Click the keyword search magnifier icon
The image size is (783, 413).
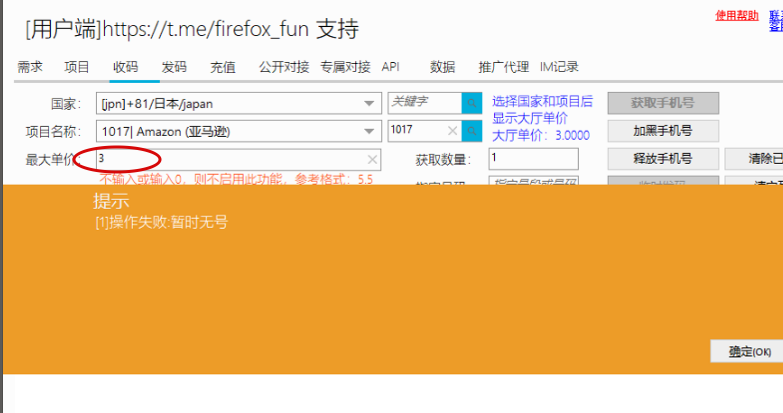coord(472,103)
